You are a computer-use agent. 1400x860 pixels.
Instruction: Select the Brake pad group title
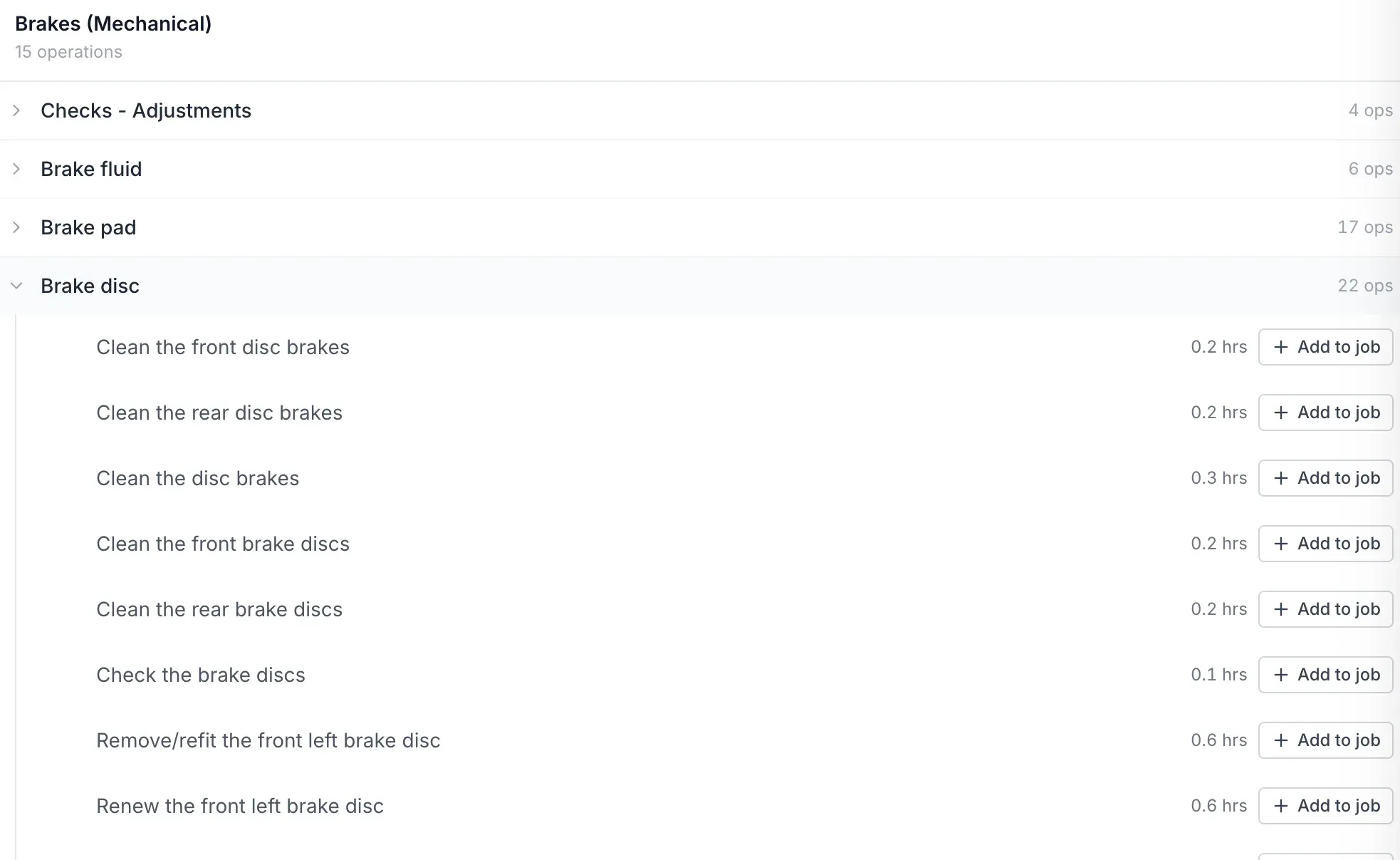(88, 227)
